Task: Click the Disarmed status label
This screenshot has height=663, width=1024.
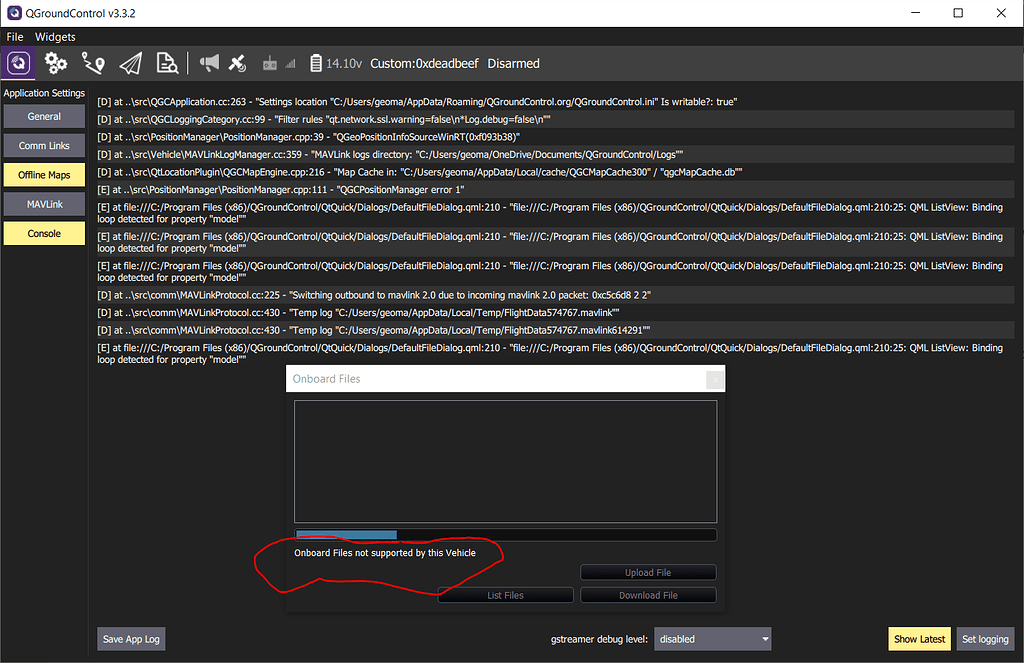Action: click(513, 64)
